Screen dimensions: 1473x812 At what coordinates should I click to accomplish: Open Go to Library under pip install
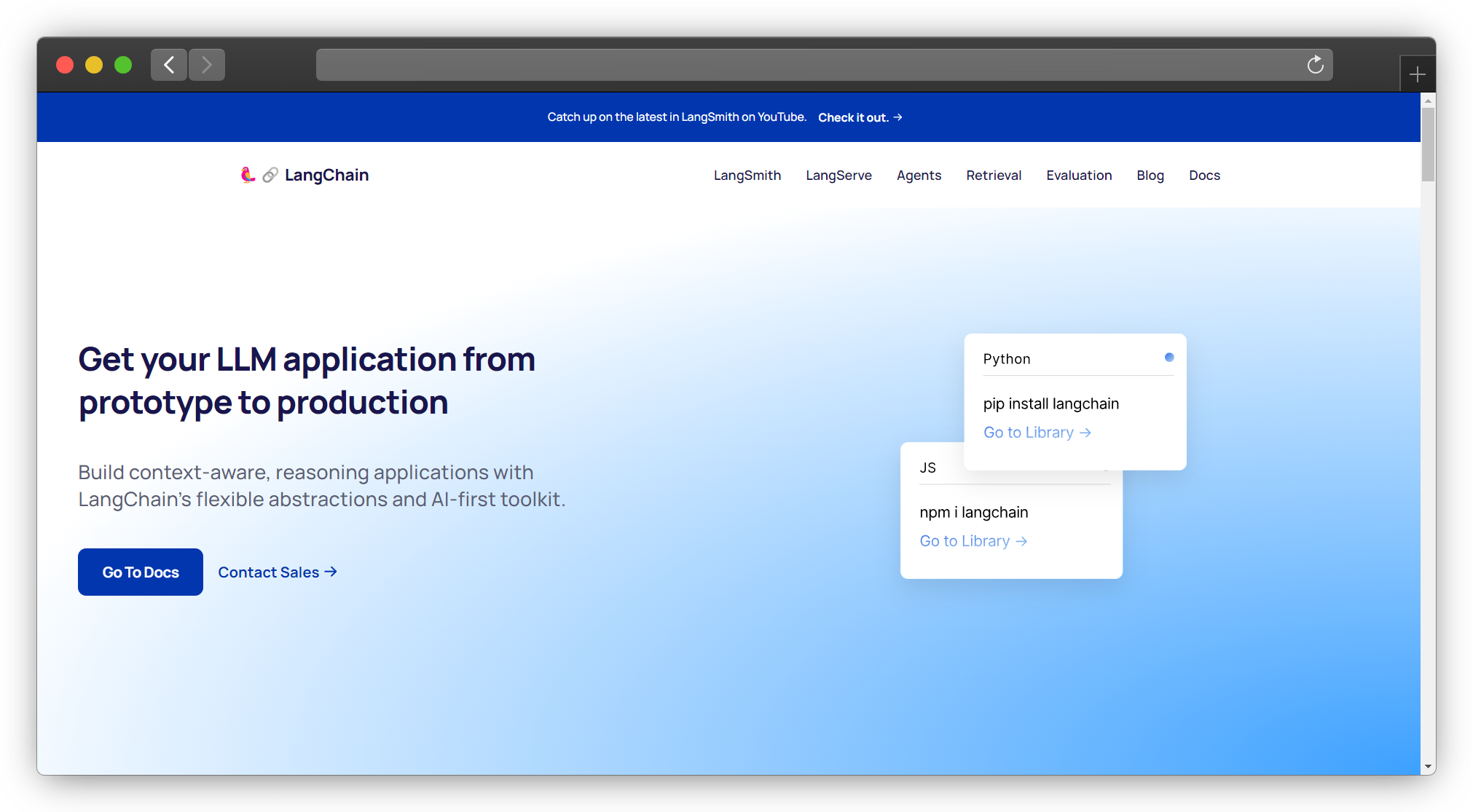tap(1037, 433)
